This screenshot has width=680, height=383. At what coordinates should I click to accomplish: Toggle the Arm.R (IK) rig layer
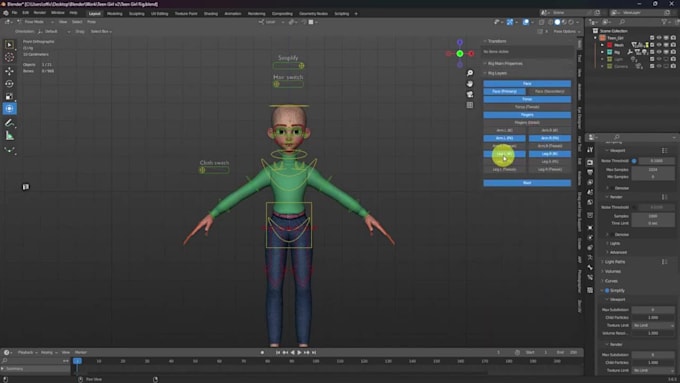coord(549,131)
